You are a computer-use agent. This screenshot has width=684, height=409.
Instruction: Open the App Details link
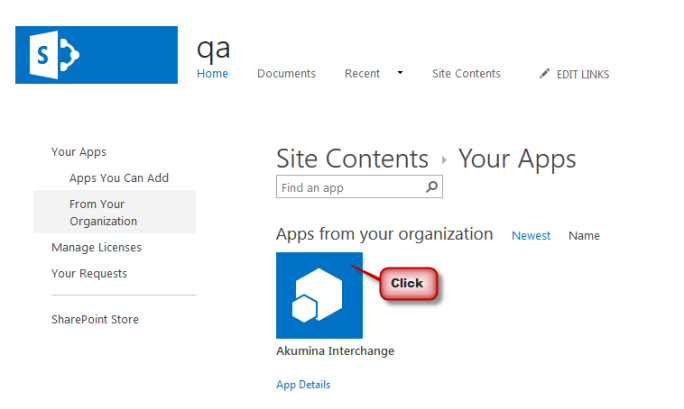(x=303, y=385)
